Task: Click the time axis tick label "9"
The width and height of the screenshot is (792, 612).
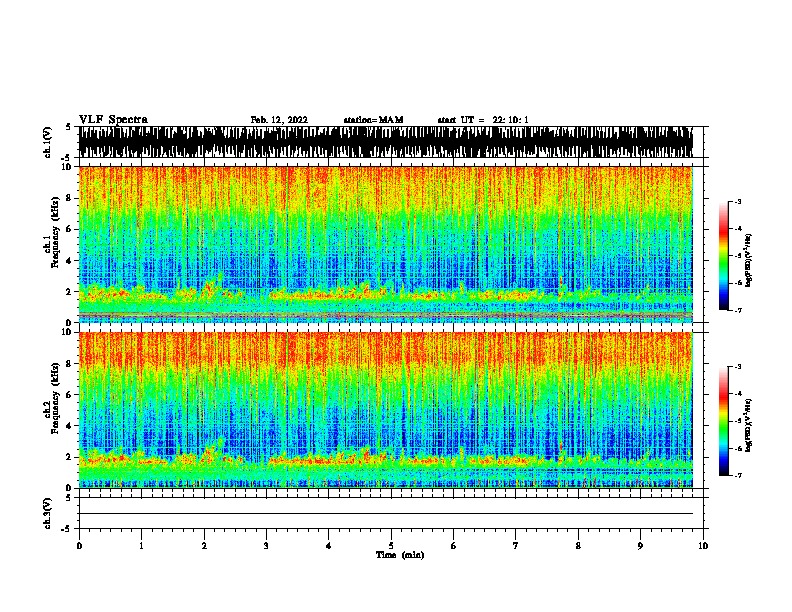Action: 640,546
